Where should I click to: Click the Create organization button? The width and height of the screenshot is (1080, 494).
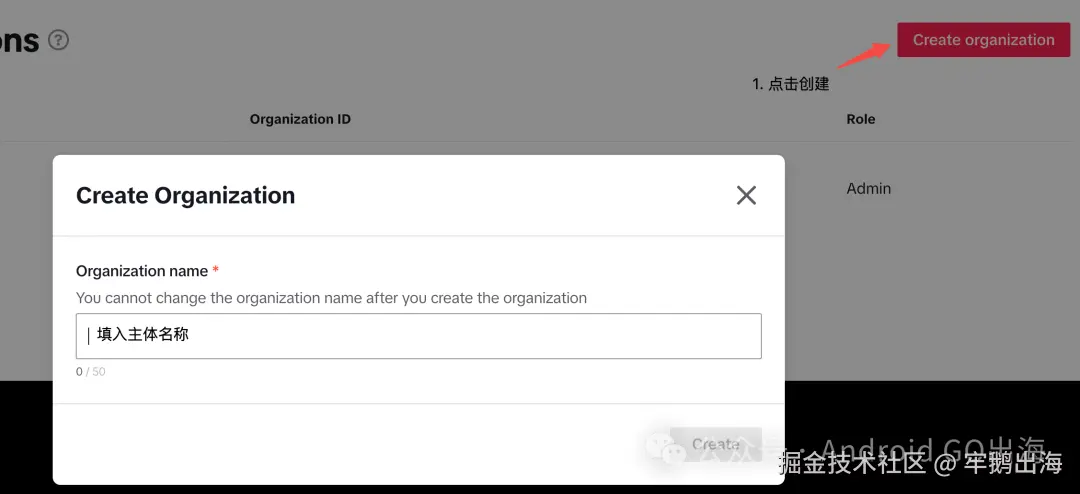[x=983, y=40]
